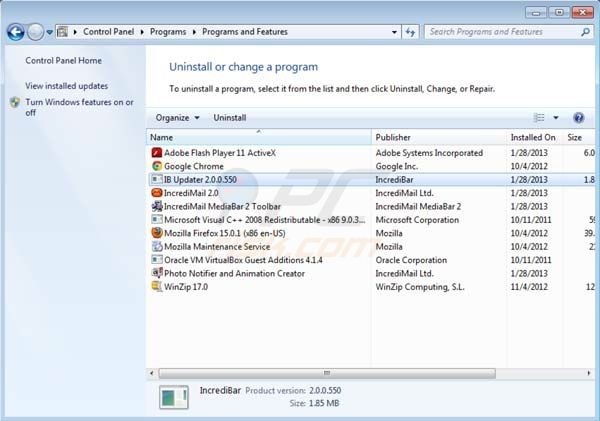Image resolution: width=600 pixels, height=421 pixels.
Task: Select Mozilla Firefox 15.0.1 entry name
Action: point(225,233)
